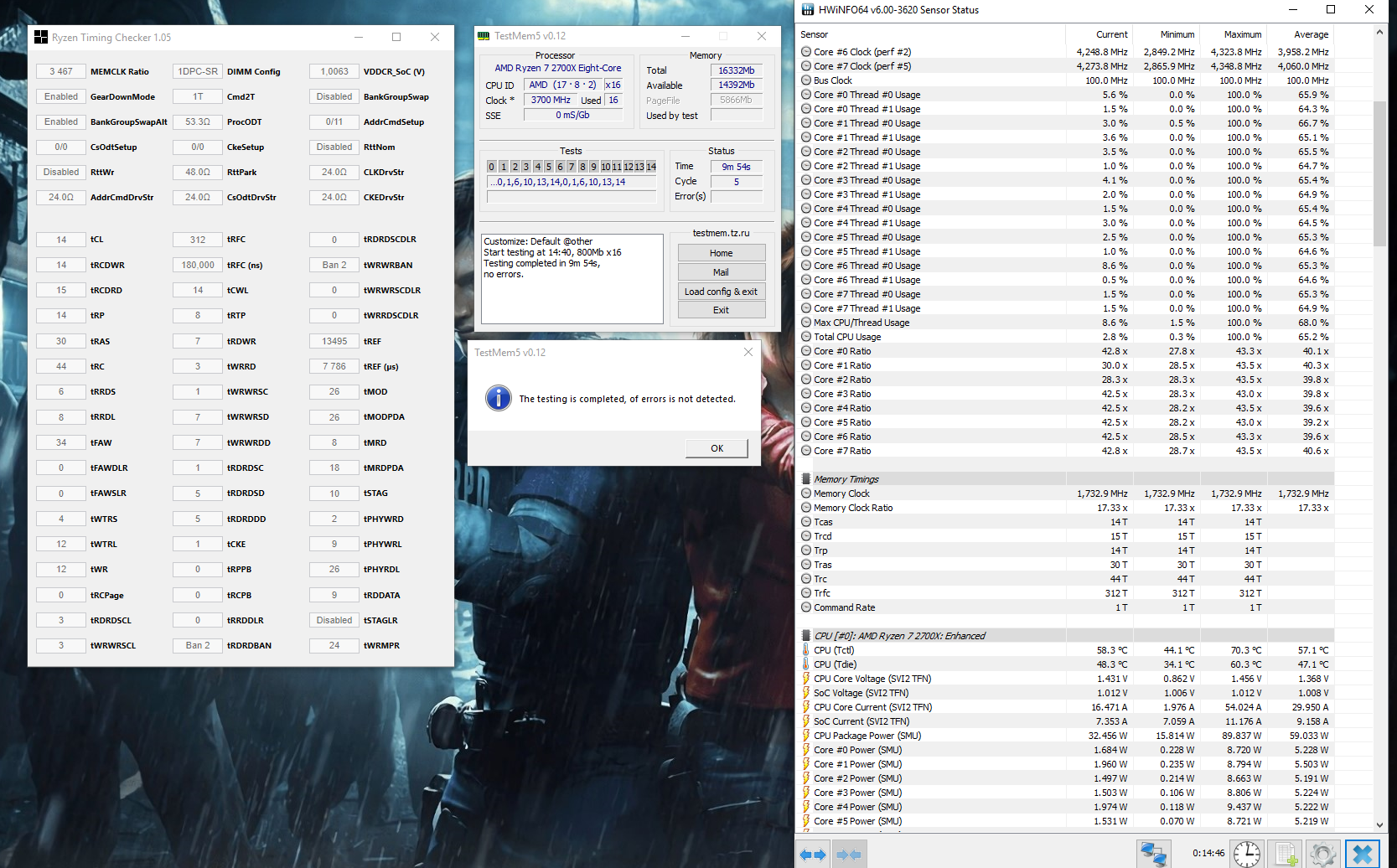Viewport: 1397px width, 868px height.
Task: Click the Sensor column header in HWiNFO
Action: tap(930, 34)
